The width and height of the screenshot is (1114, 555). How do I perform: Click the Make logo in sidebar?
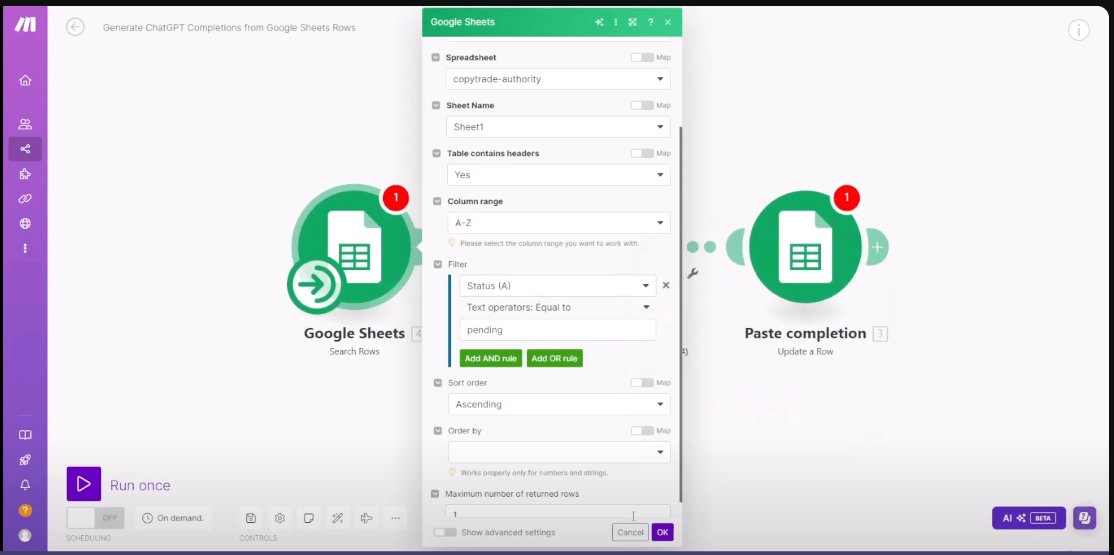point(25,25)
